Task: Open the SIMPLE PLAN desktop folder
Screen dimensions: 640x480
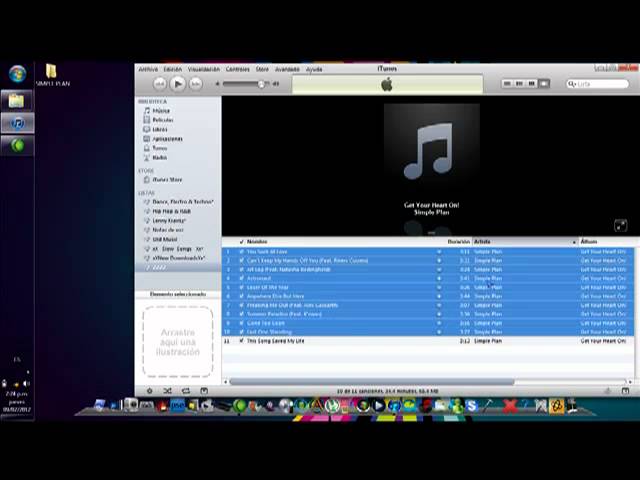Action: click(x=52, y=75)
